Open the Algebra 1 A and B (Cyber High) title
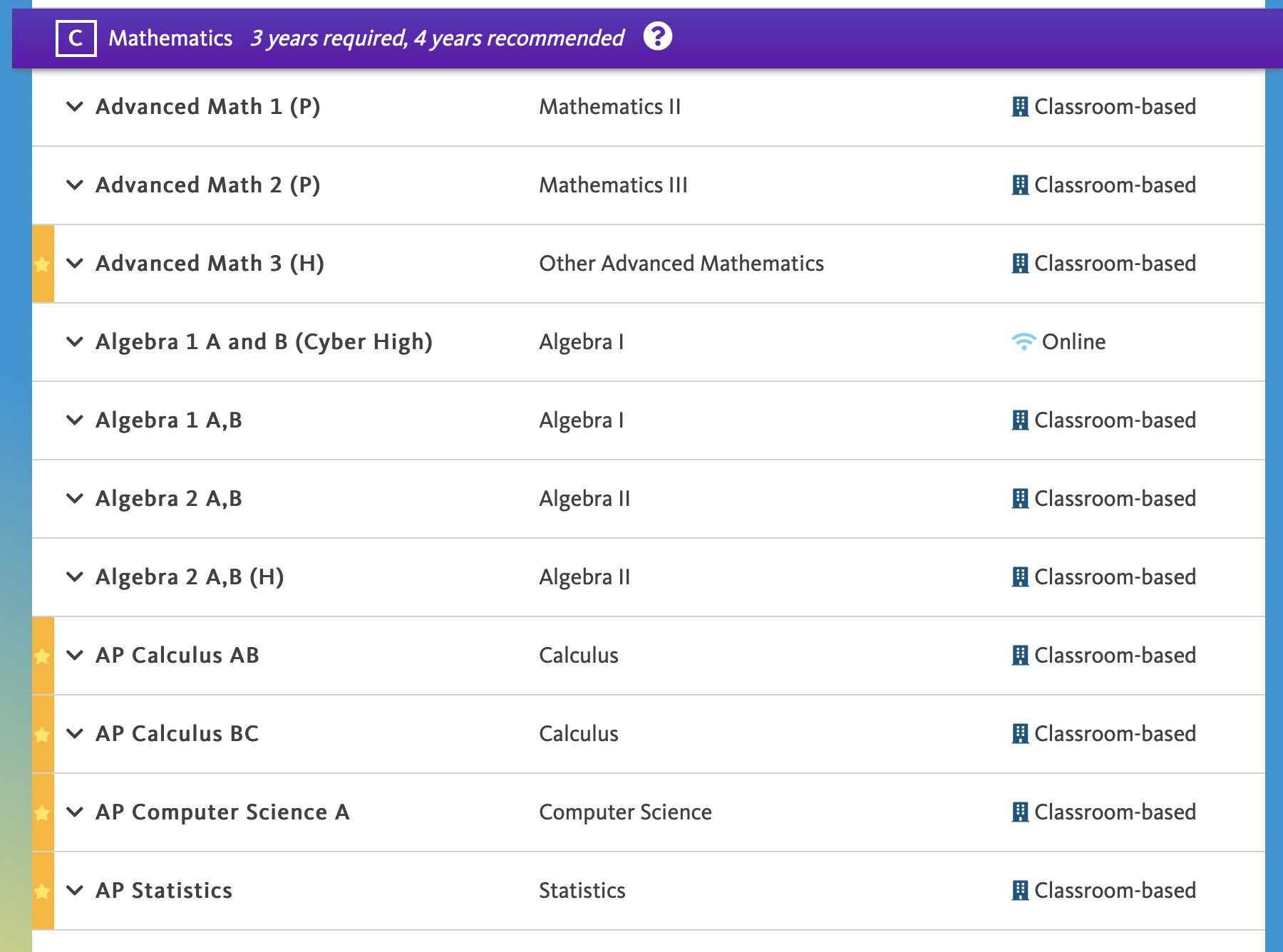This screenshot has width=1283, height=952. pos(264,342)
